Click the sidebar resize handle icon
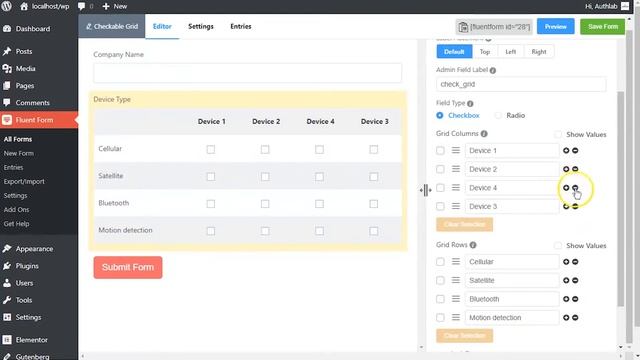Image resolution: width=640 pixels, height=360 pixels. 425,190
